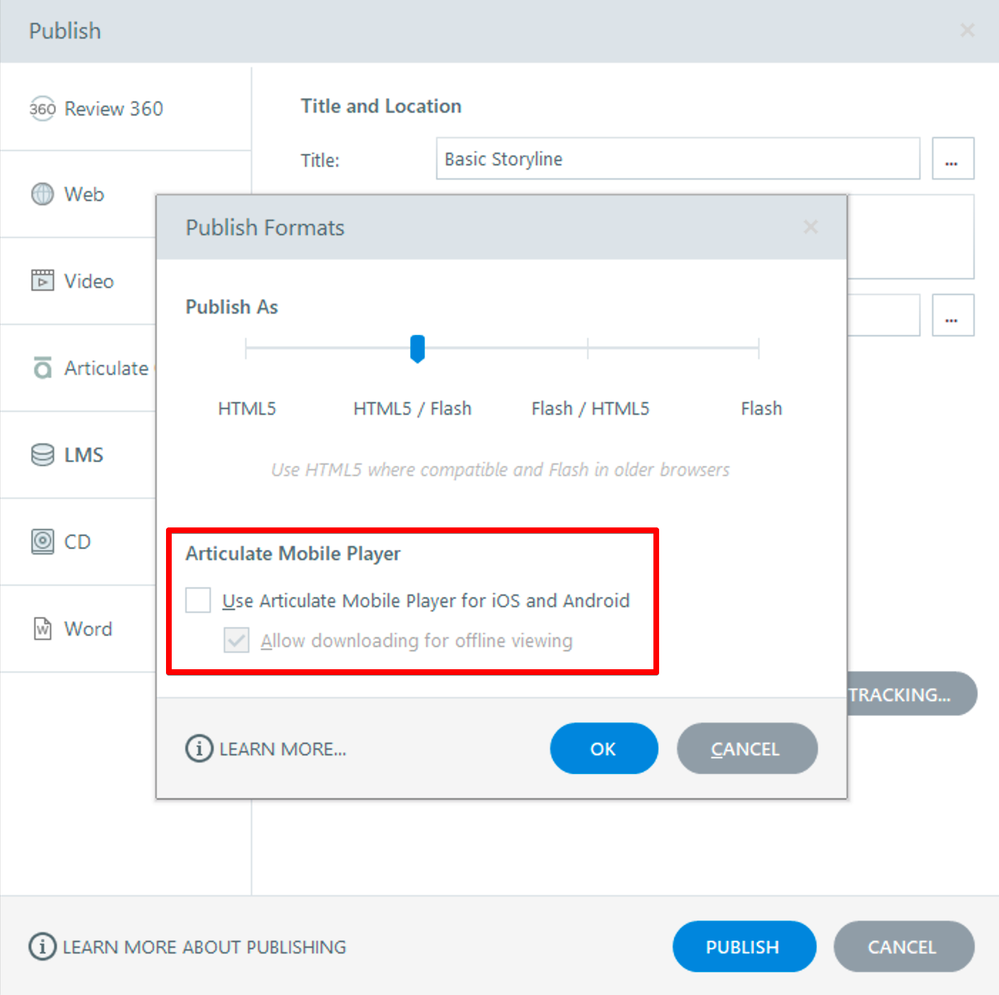The width and height of the screenshot is (999, 995).
Task: Close the Publish Formats dialog
Action: coord(810,227)
